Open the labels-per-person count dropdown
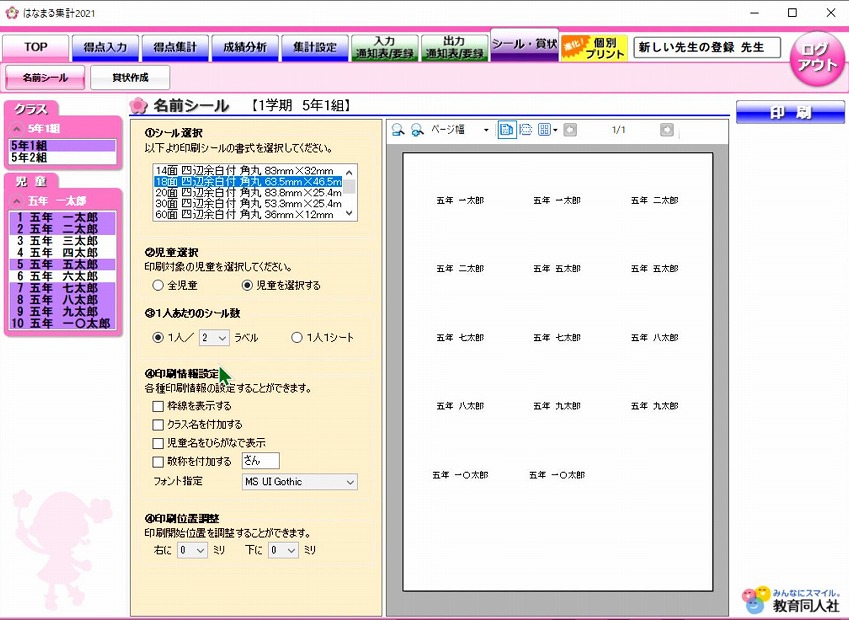Image resolution: width=849 pixels, height=620 pixels. coord(214,338)
